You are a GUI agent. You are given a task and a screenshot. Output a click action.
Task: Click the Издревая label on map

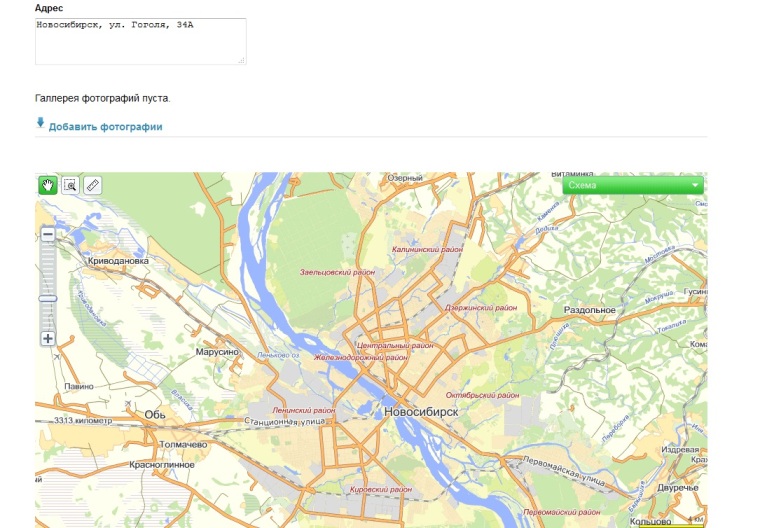click(680, 449)
